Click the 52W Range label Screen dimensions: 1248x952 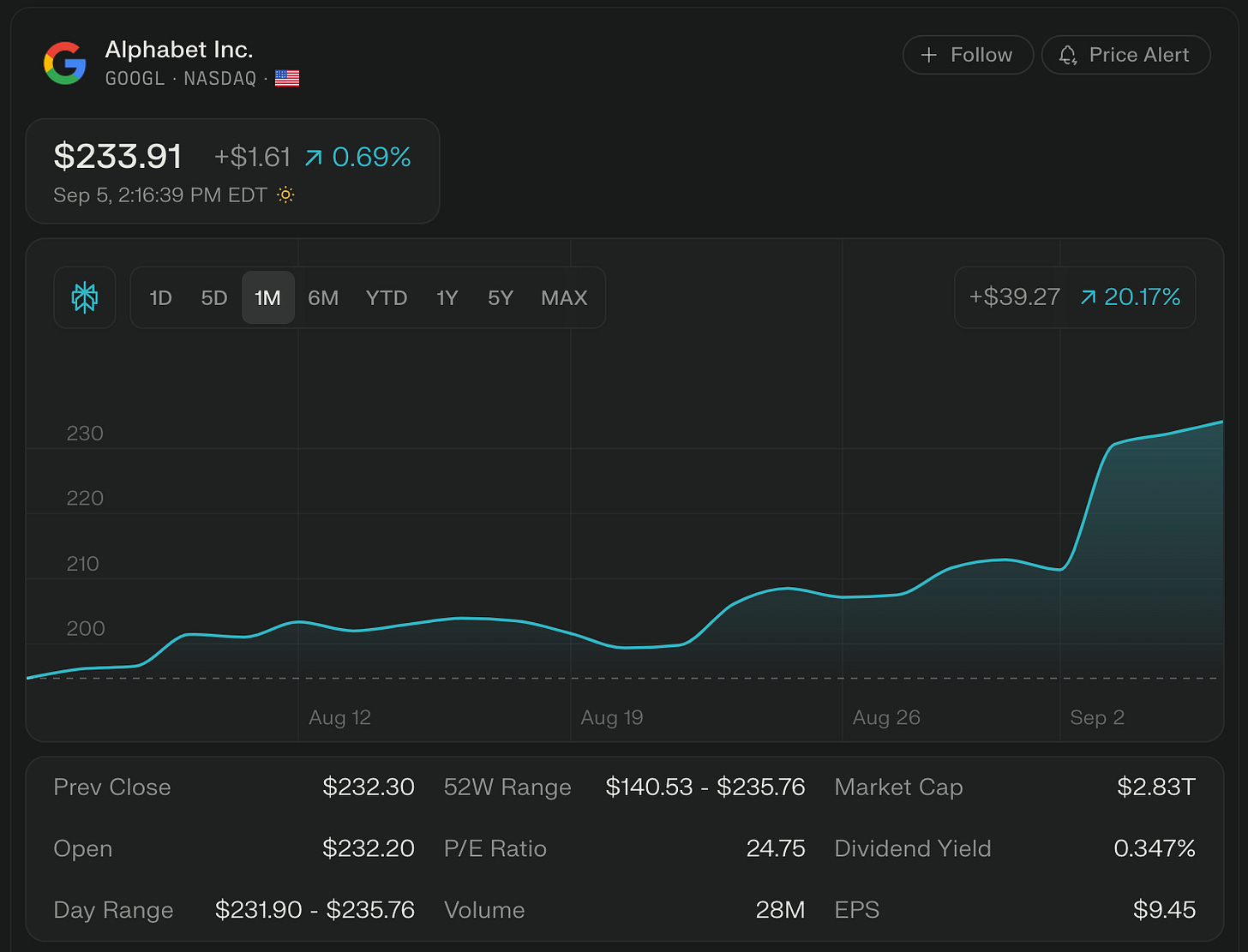[507, 787]
